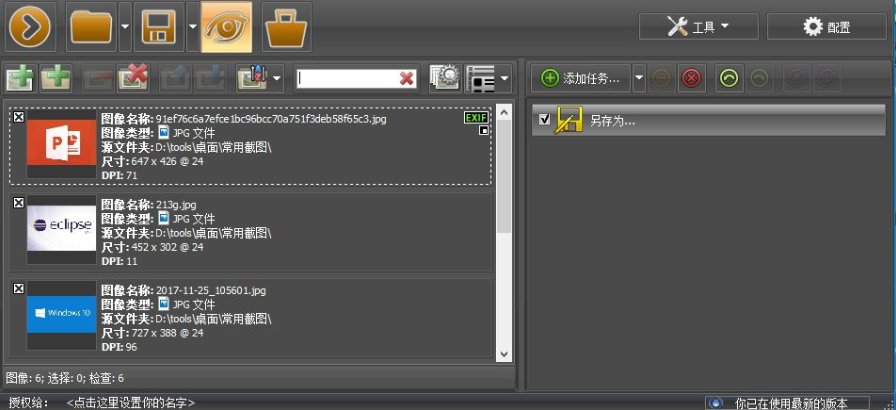896x410 pixels.
Task: Open the shopping bag store icon
Action: pos(287,26)
